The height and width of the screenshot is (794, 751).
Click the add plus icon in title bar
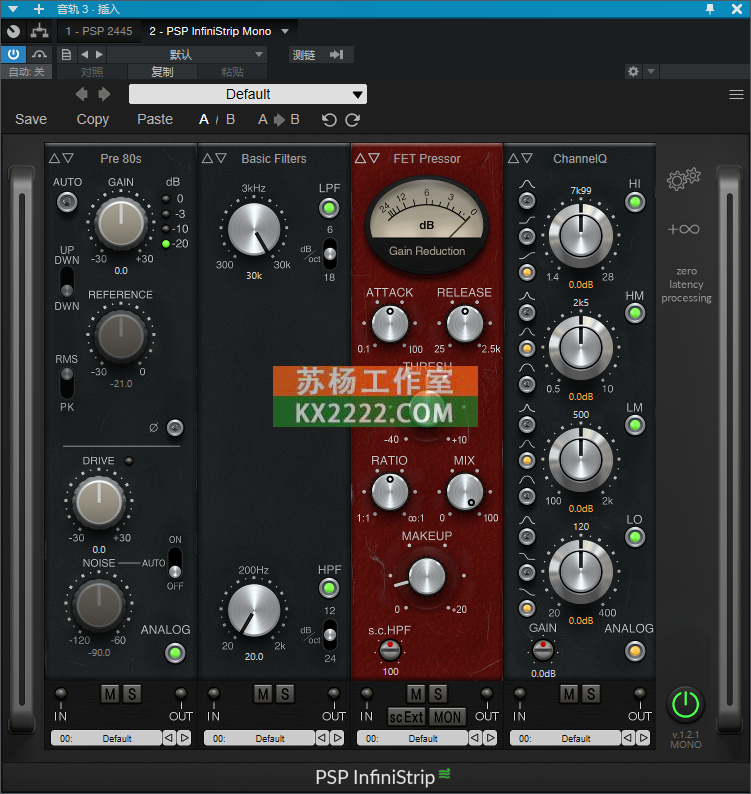coord(38,9)
